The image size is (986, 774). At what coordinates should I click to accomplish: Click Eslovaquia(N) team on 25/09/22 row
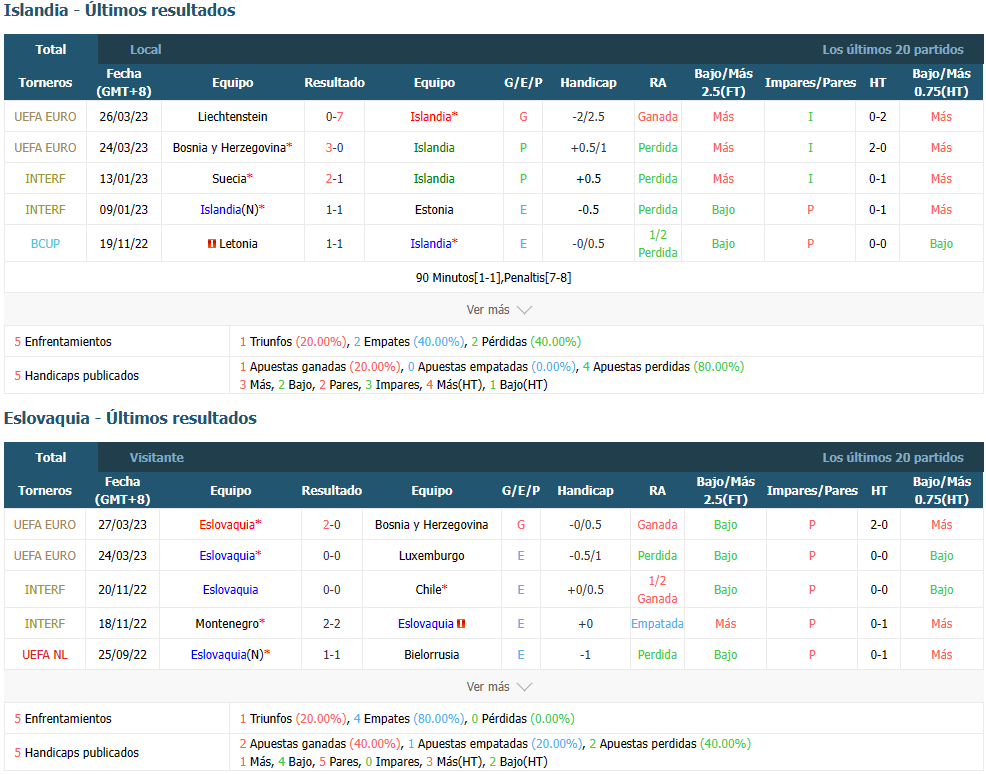pos(228,655)
